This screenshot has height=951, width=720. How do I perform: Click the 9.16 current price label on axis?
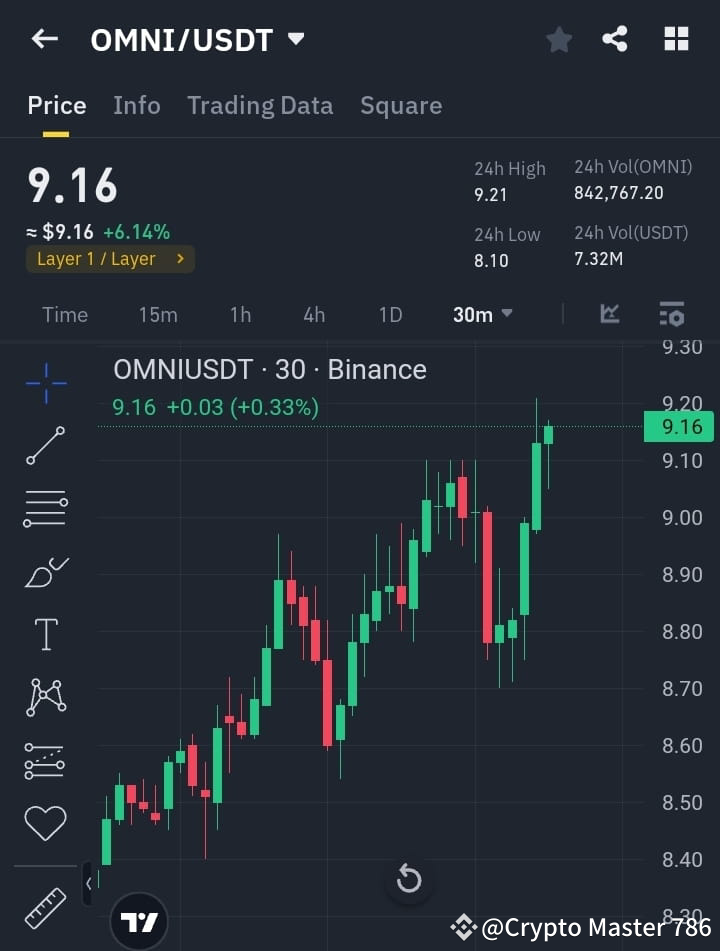coord(679,426)
